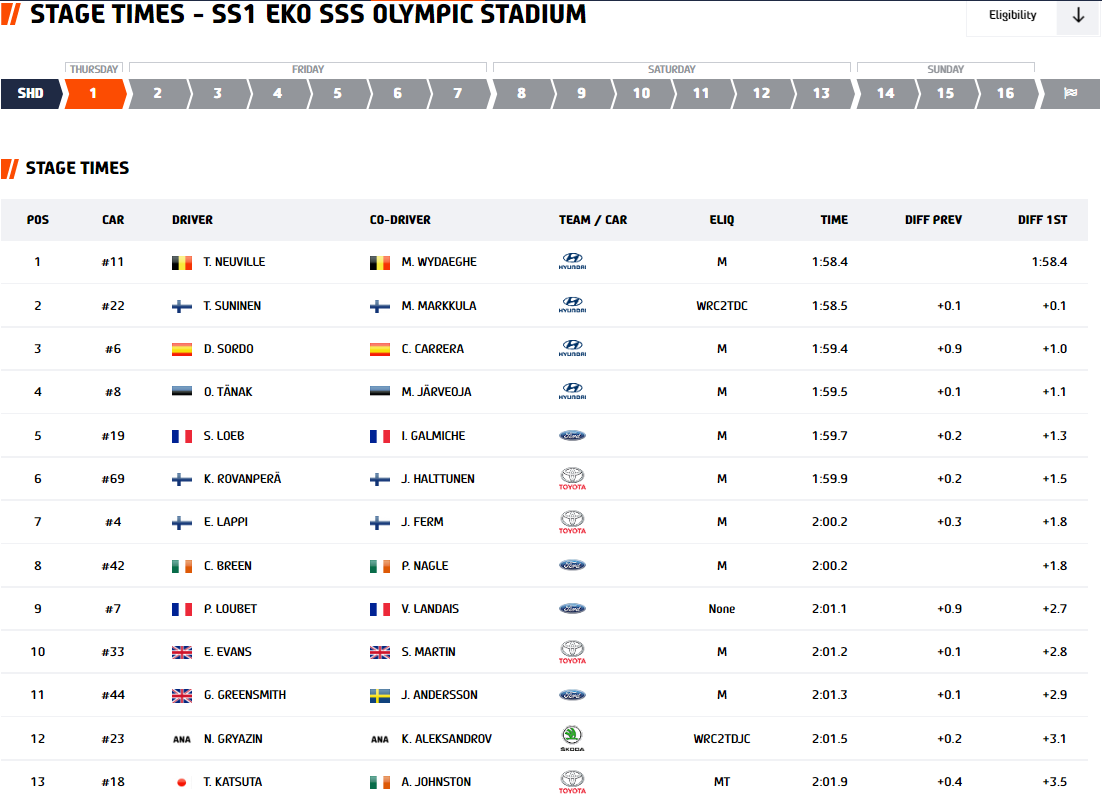1102x801 pixels.
Task: Go to stage 15 tab
Action: coord(946,93)
